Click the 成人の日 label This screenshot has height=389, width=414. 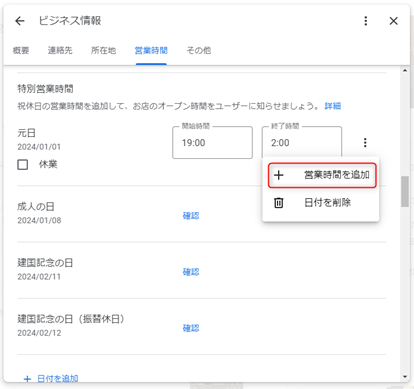(36, 207)
